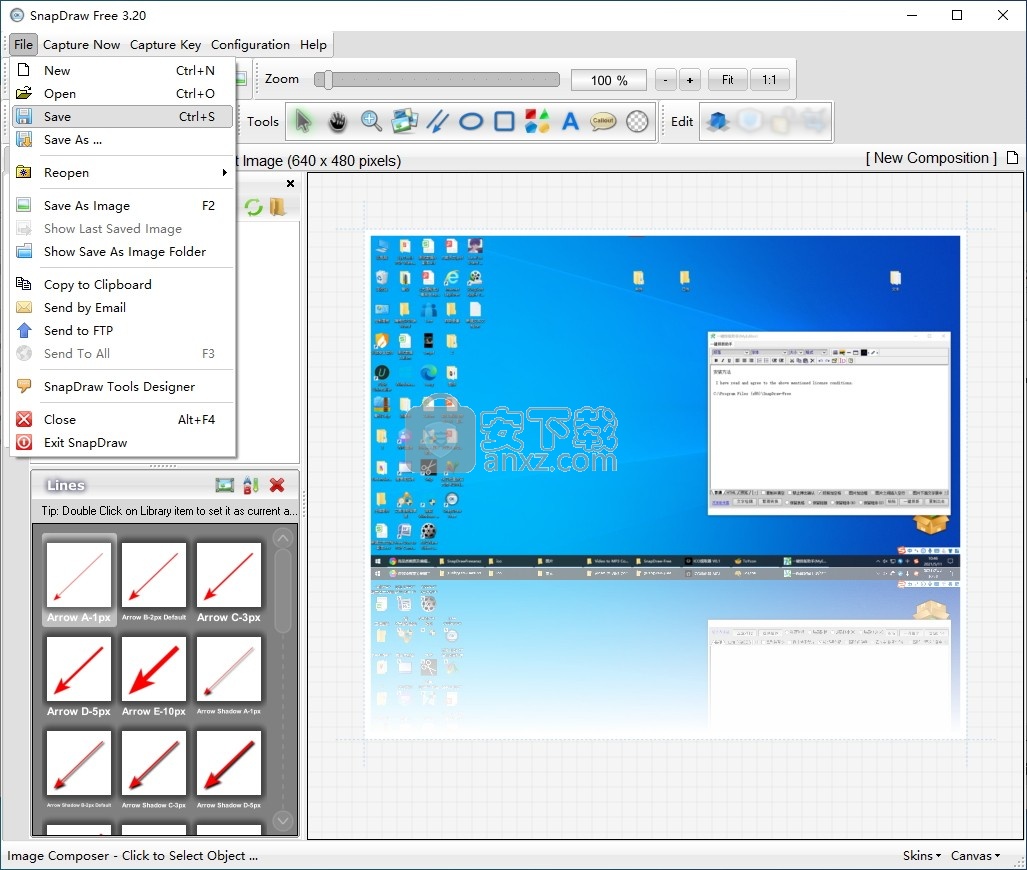Select the zoom magnifier tool

371,121
